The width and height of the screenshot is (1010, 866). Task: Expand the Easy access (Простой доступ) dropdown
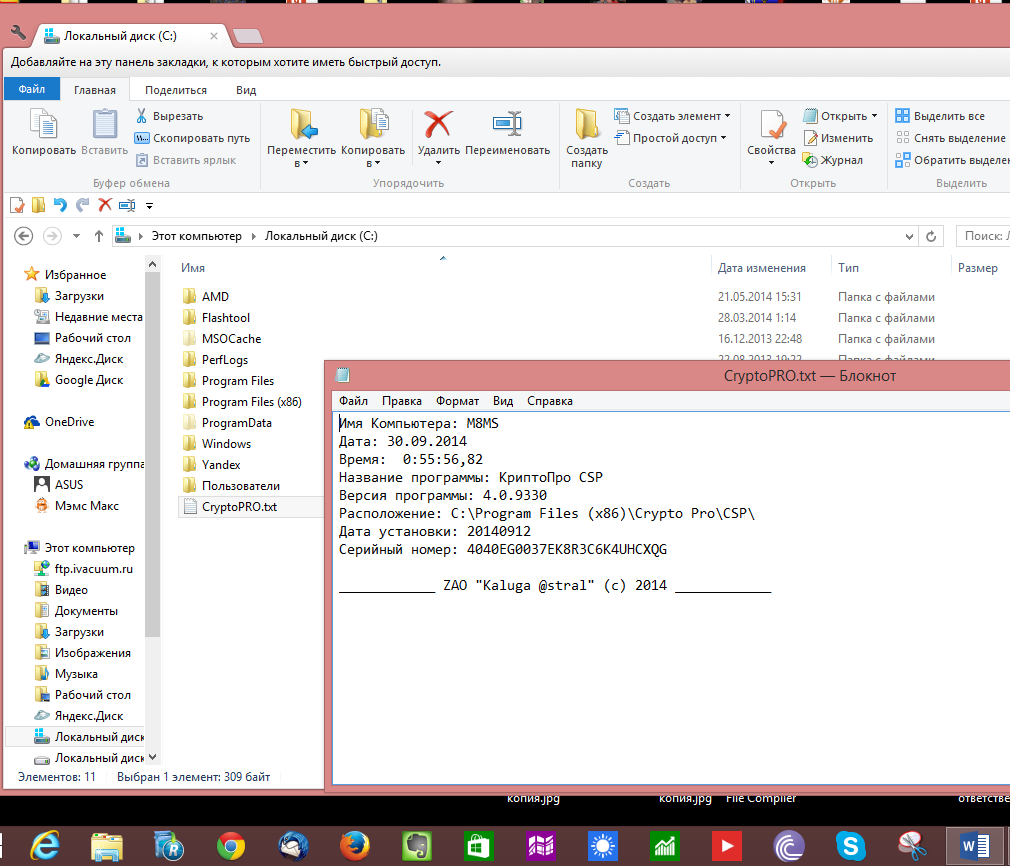click(723, 138)
